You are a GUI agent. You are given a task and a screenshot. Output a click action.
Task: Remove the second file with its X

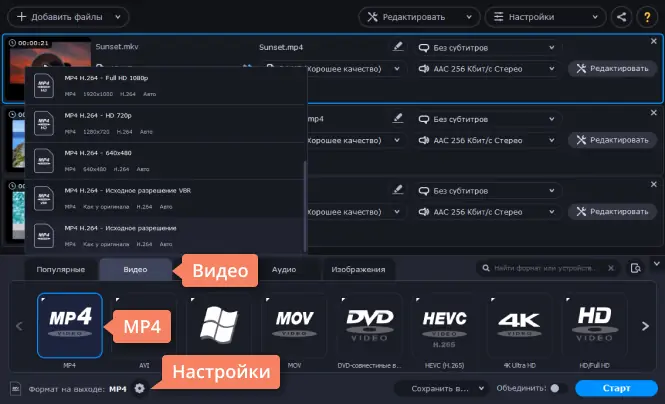654,113
